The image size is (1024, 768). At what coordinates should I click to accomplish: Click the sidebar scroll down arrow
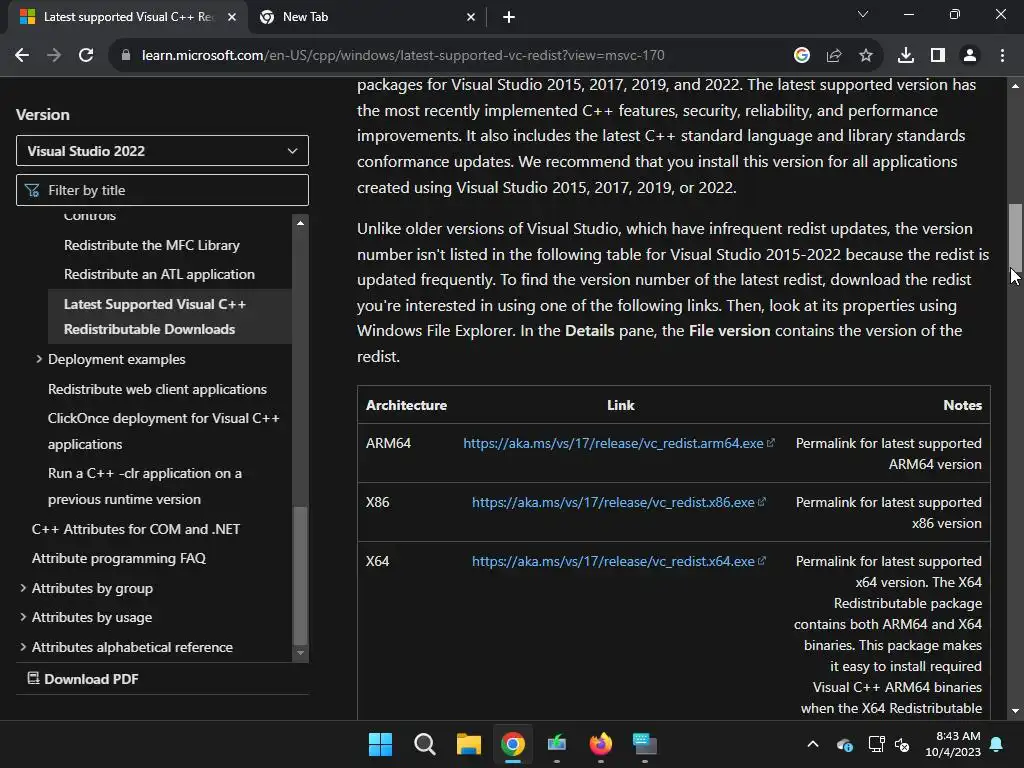pyautogui.click(x=300, y=652)
